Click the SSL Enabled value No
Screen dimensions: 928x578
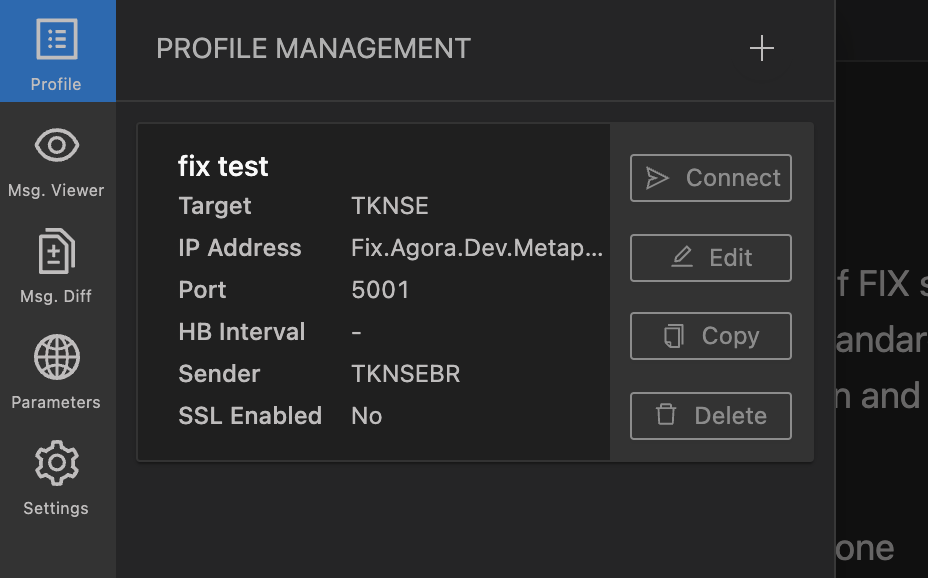(x=366, y=416)
